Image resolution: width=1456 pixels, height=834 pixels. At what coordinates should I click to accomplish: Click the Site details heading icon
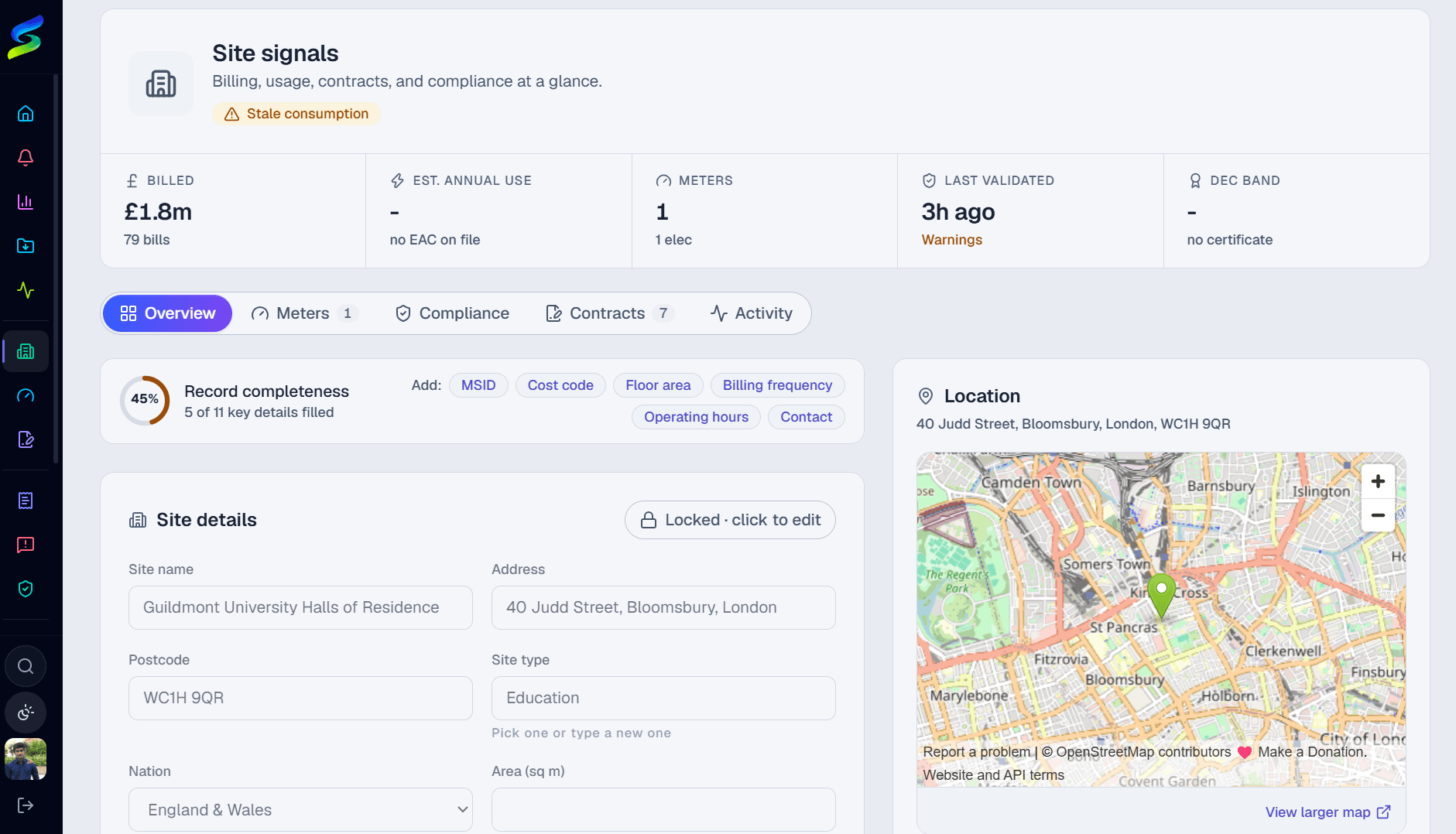point(138,520)
